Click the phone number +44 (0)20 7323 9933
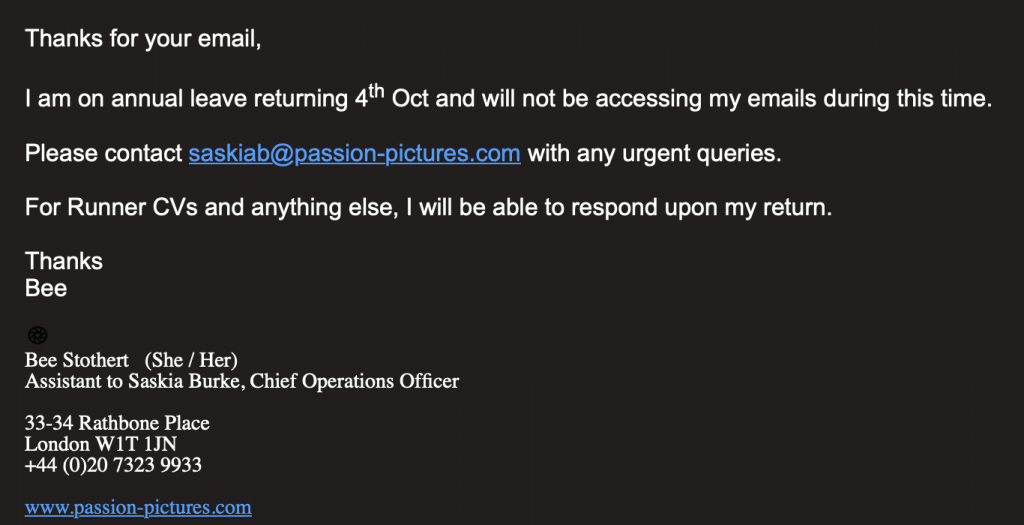 pyautogui.click(x=113, y=465)
